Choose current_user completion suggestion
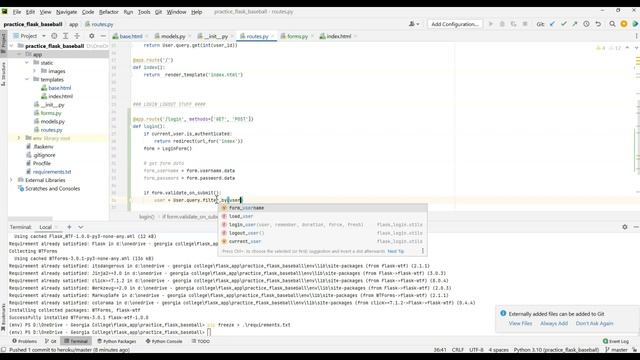 (322, 241)
